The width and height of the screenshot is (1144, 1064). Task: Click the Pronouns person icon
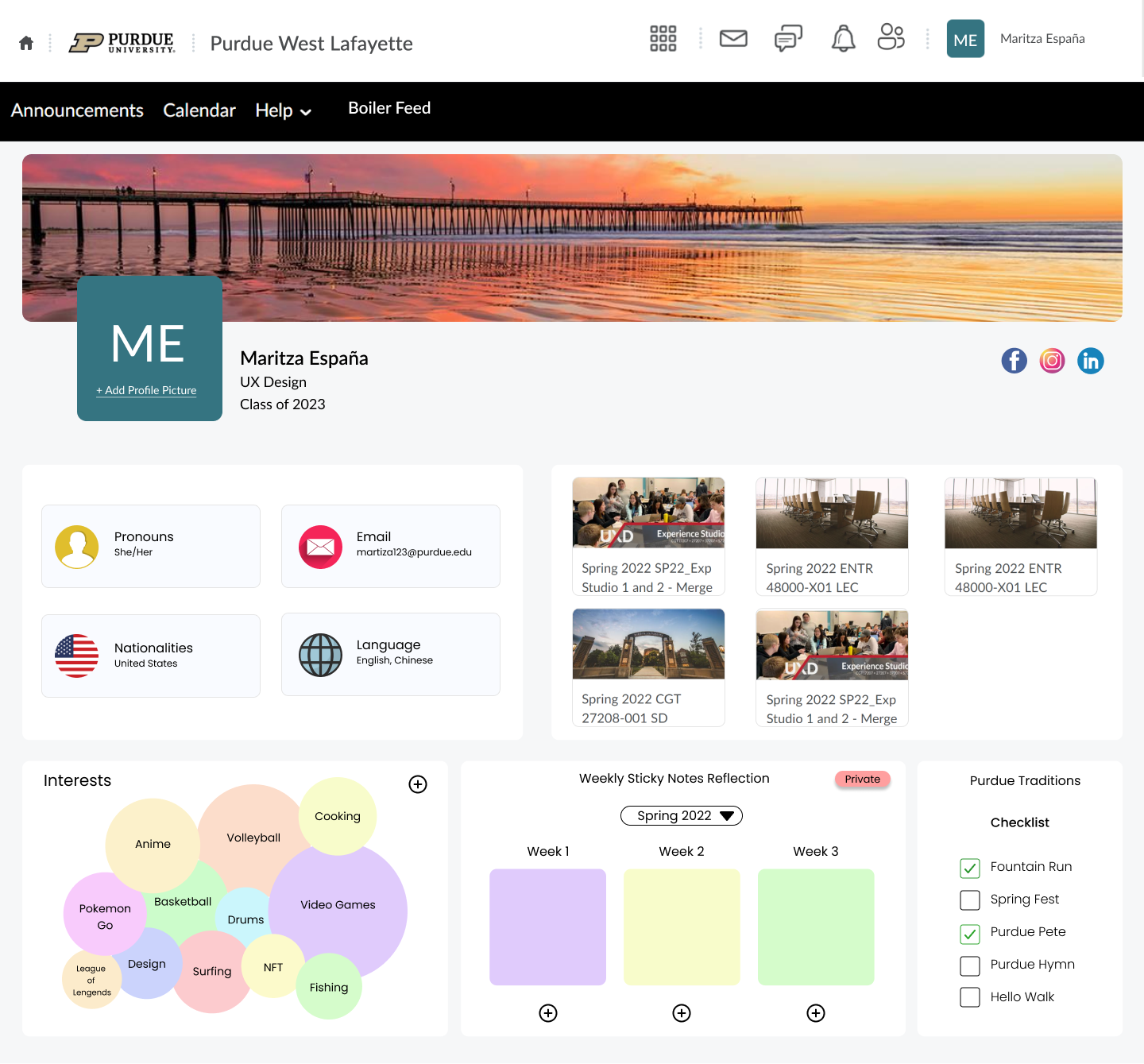click(77, 547)
